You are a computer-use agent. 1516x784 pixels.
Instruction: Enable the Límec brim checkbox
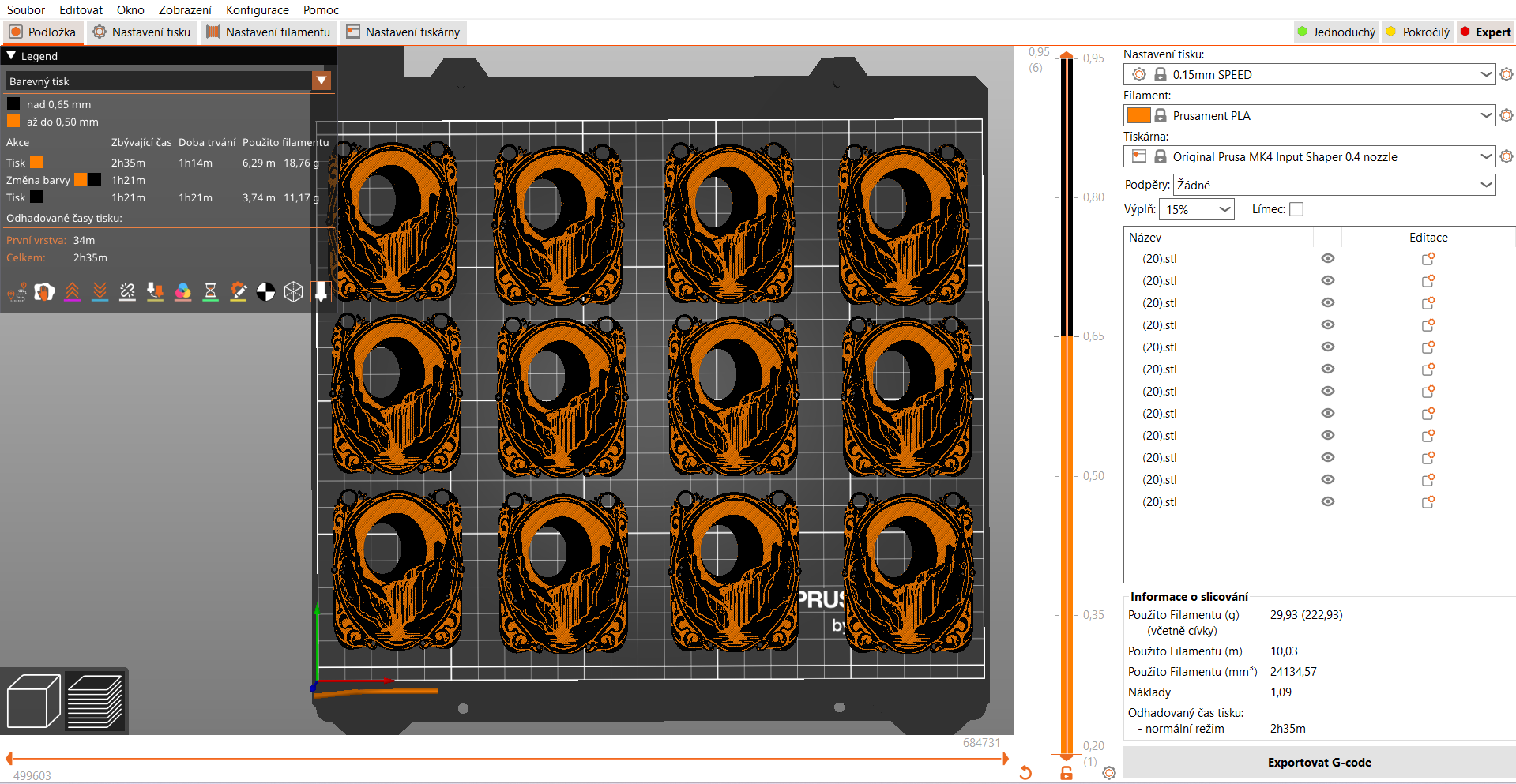1296,209
